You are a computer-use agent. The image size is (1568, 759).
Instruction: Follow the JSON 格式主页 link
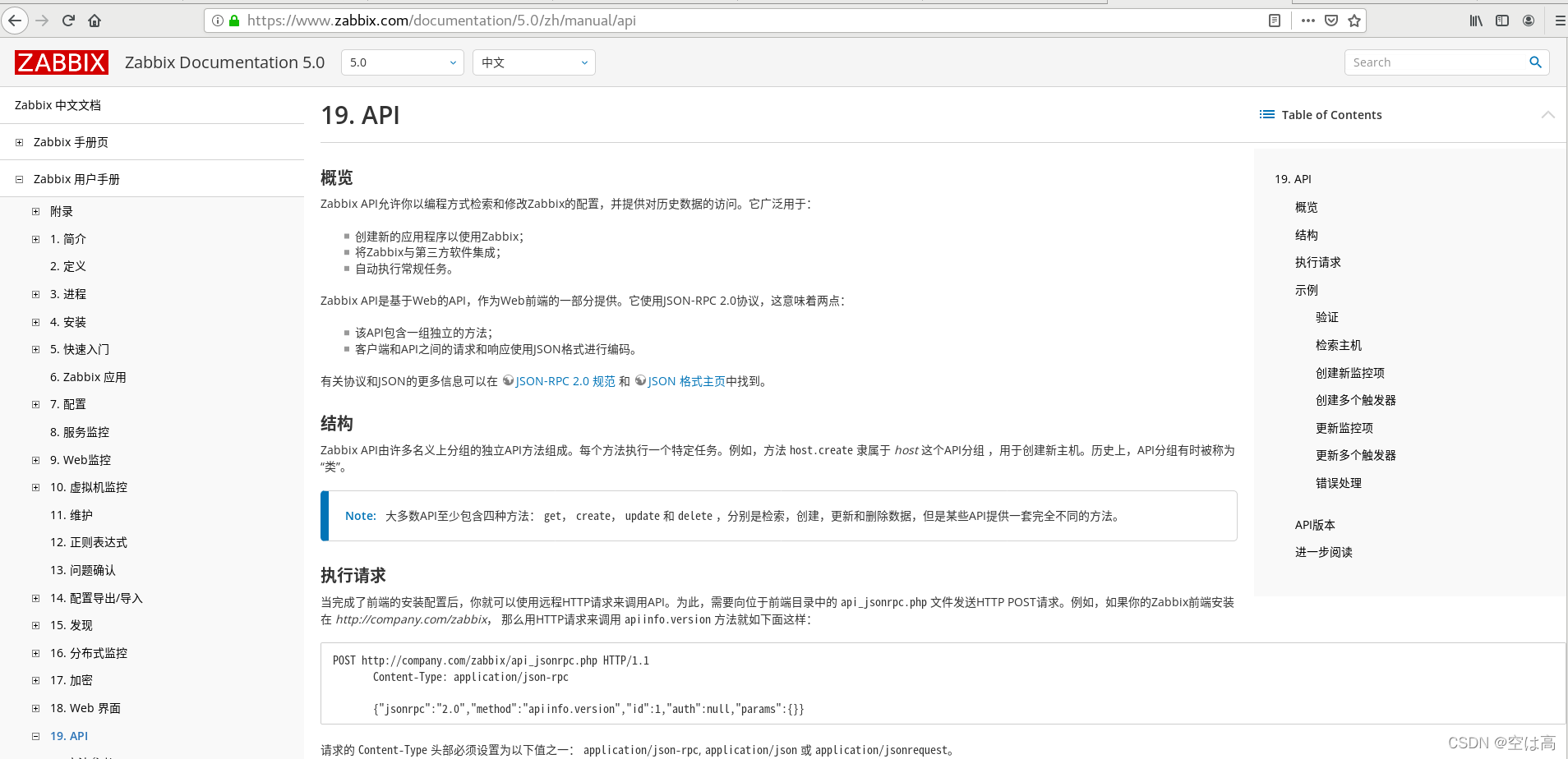(686, 381)
